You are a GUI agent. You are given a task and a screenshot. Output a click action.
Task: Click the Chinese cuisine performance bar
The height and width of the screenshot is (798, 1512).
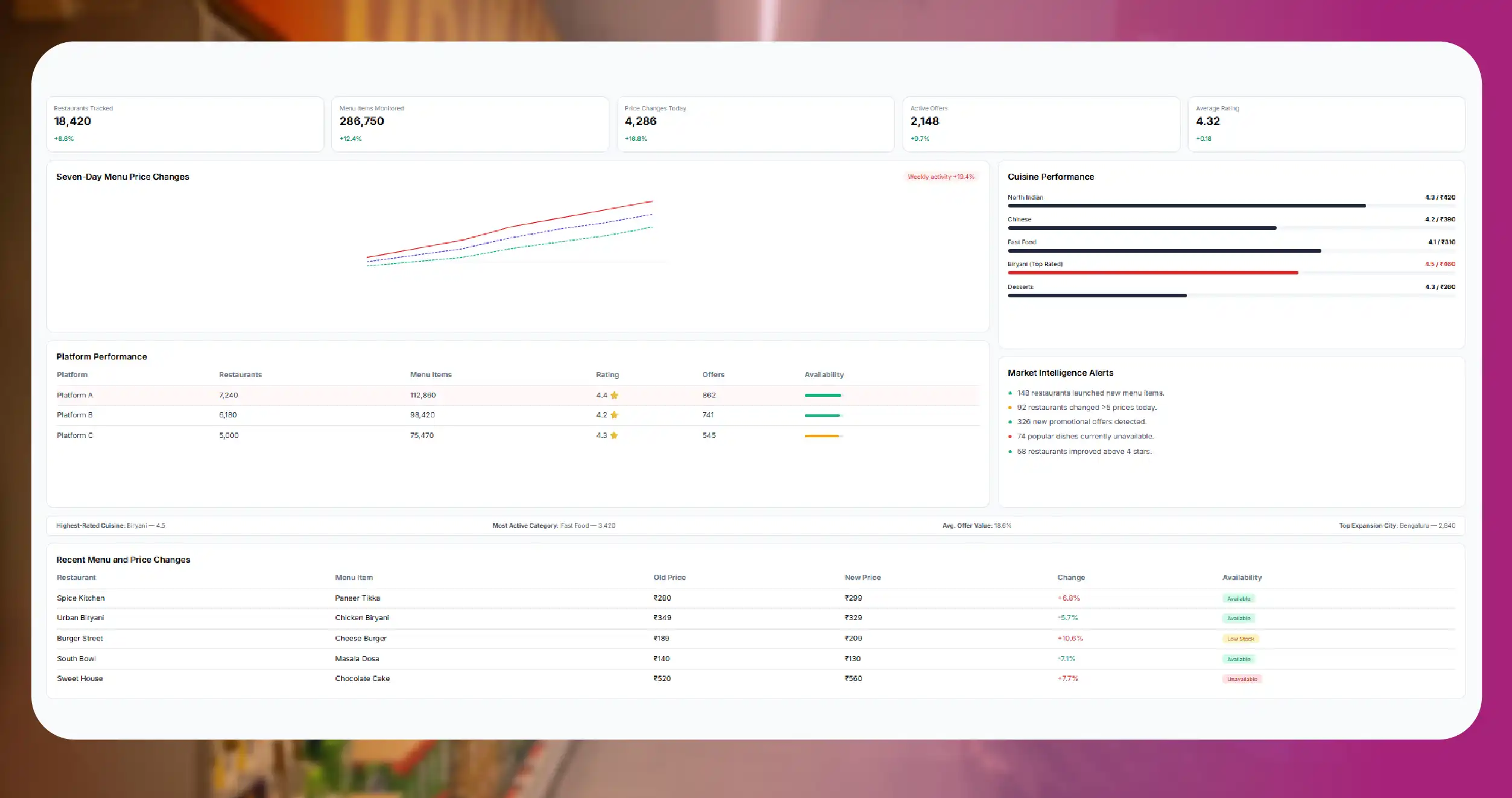coord(1142,228)
